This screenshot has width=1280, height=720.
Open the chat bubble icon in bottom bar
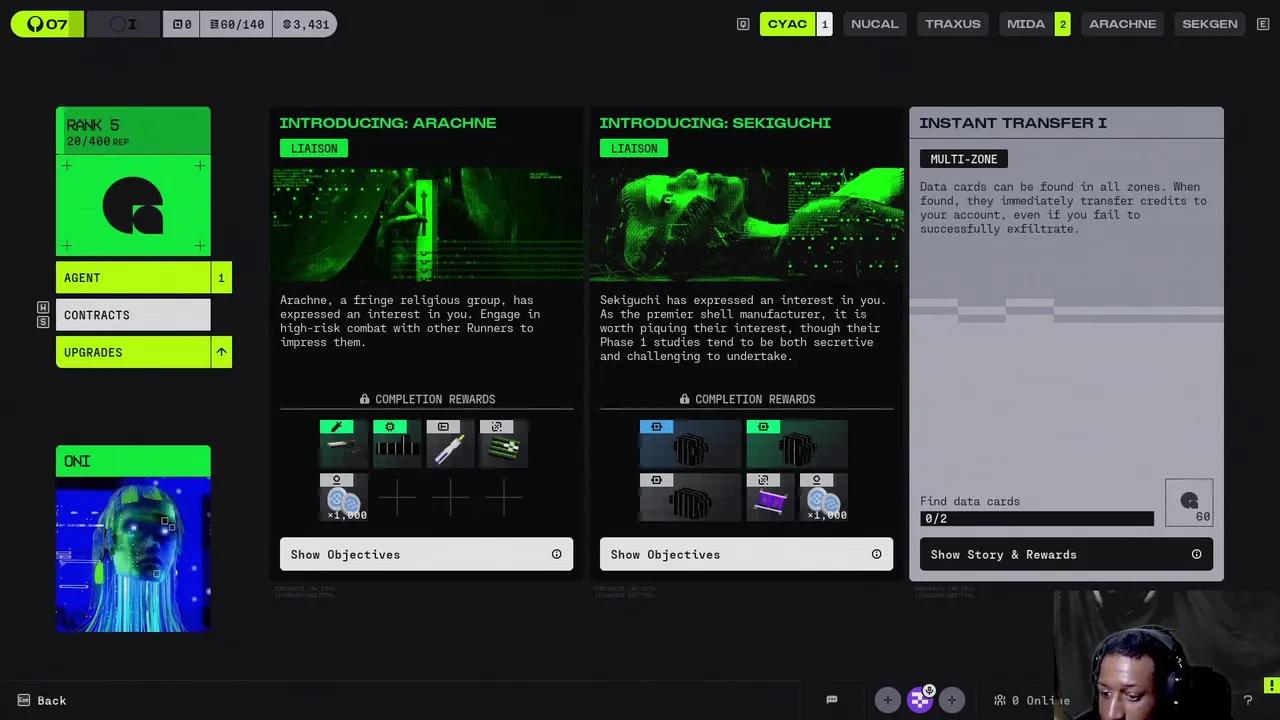point(831,700)
